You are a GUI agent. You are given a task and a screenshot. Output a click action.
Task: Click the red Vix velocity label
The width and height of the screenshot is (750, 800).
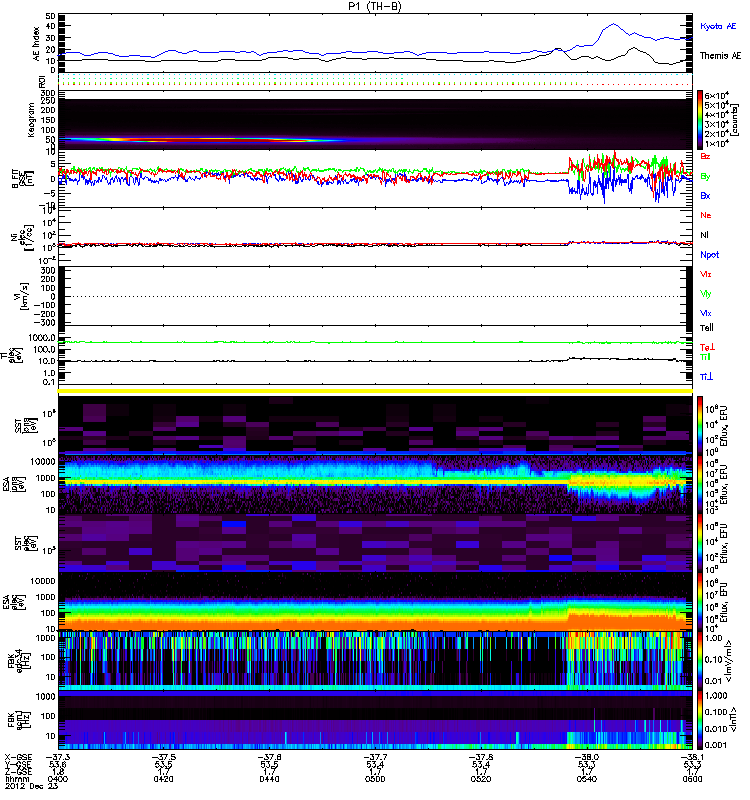[706, 274]
